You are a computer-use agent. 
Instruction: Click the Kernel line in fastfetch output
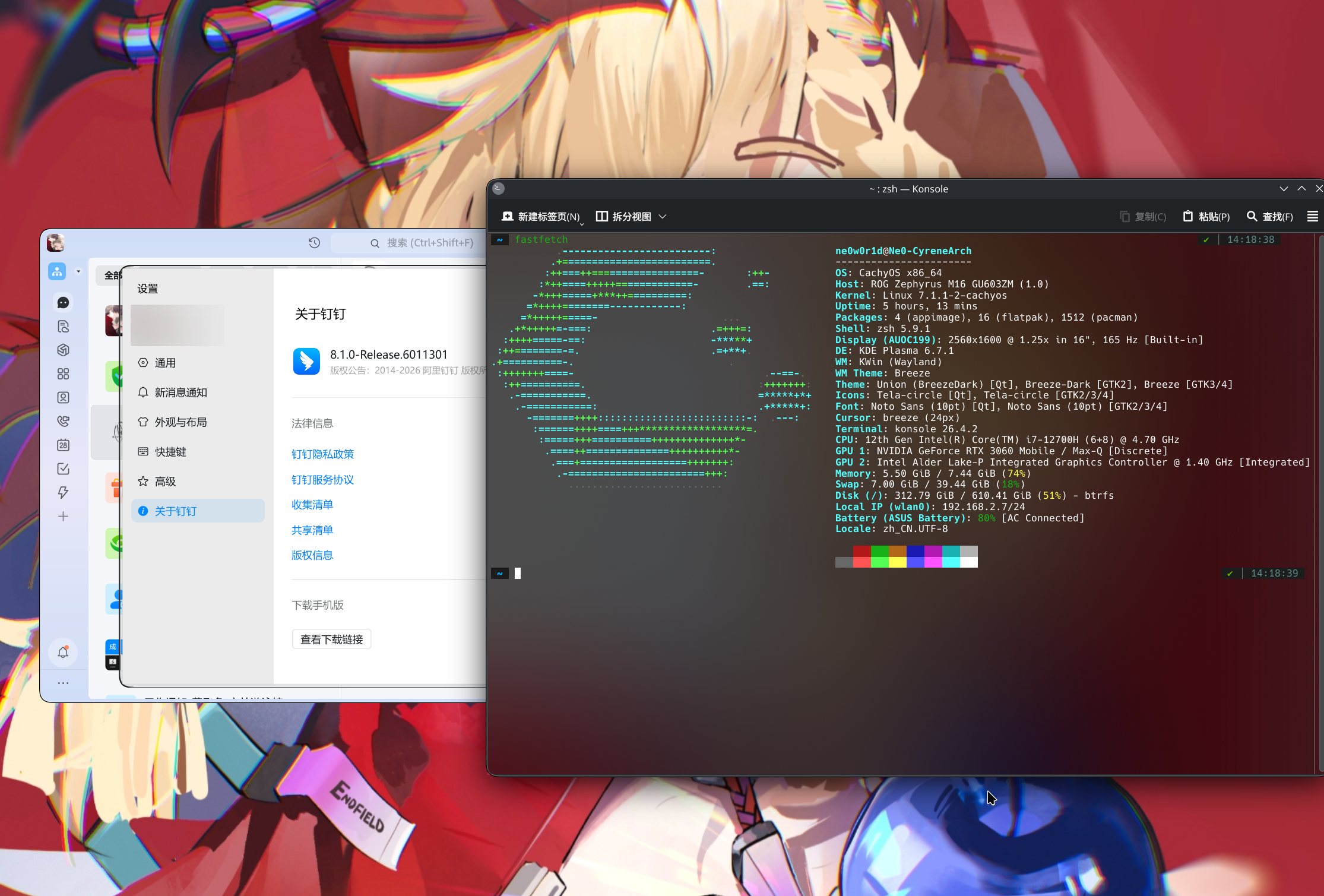coord(921,296)
